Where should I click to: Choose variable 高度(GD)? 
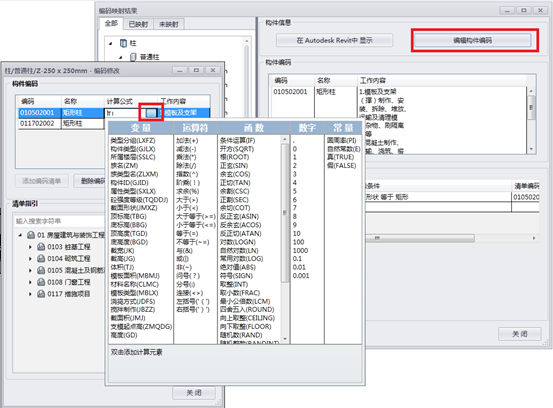(x=123, y=335)
